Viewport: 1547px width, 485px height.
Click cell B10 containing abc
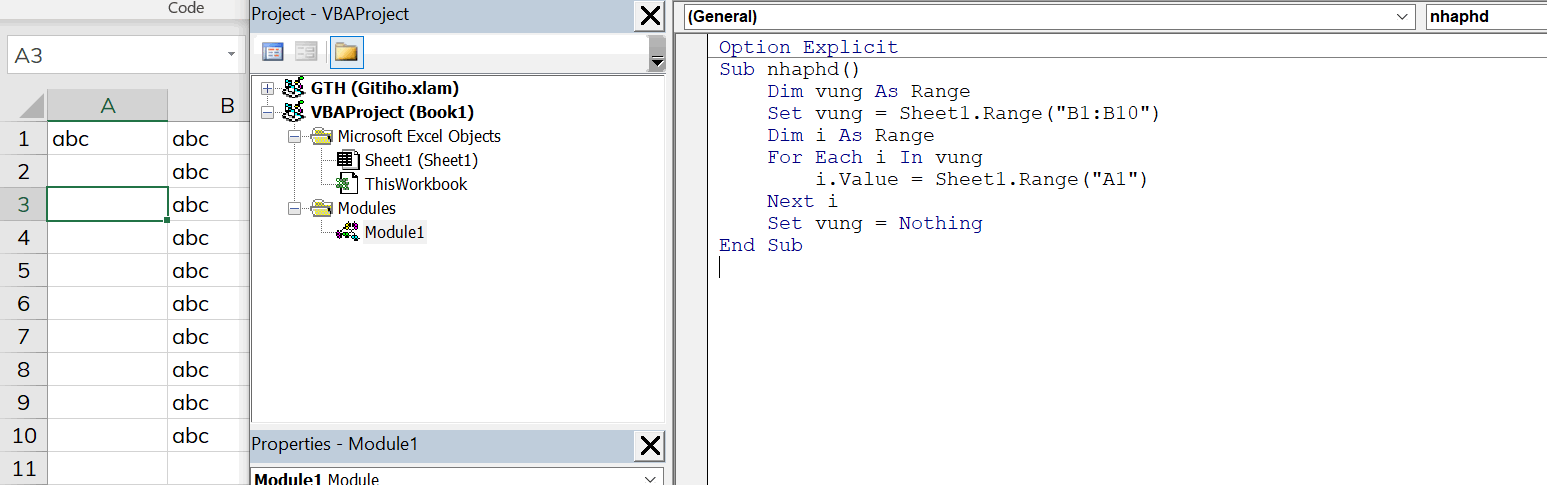pyautogui.click(x=209, y=436)
